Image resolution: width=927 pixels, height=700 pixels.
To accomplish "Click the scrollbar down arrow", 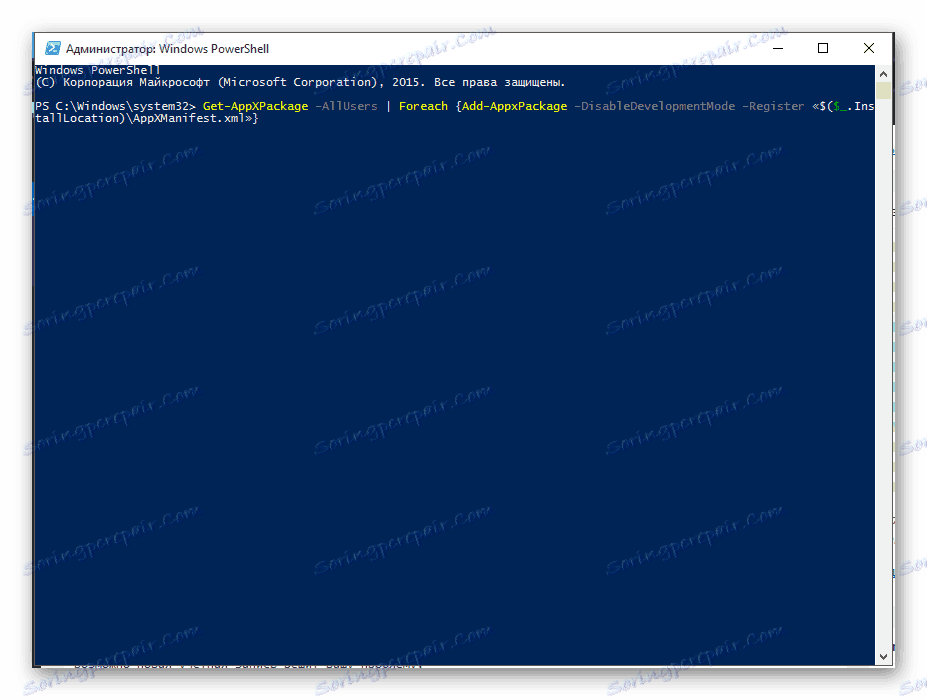I will click(x=883, y=656).
